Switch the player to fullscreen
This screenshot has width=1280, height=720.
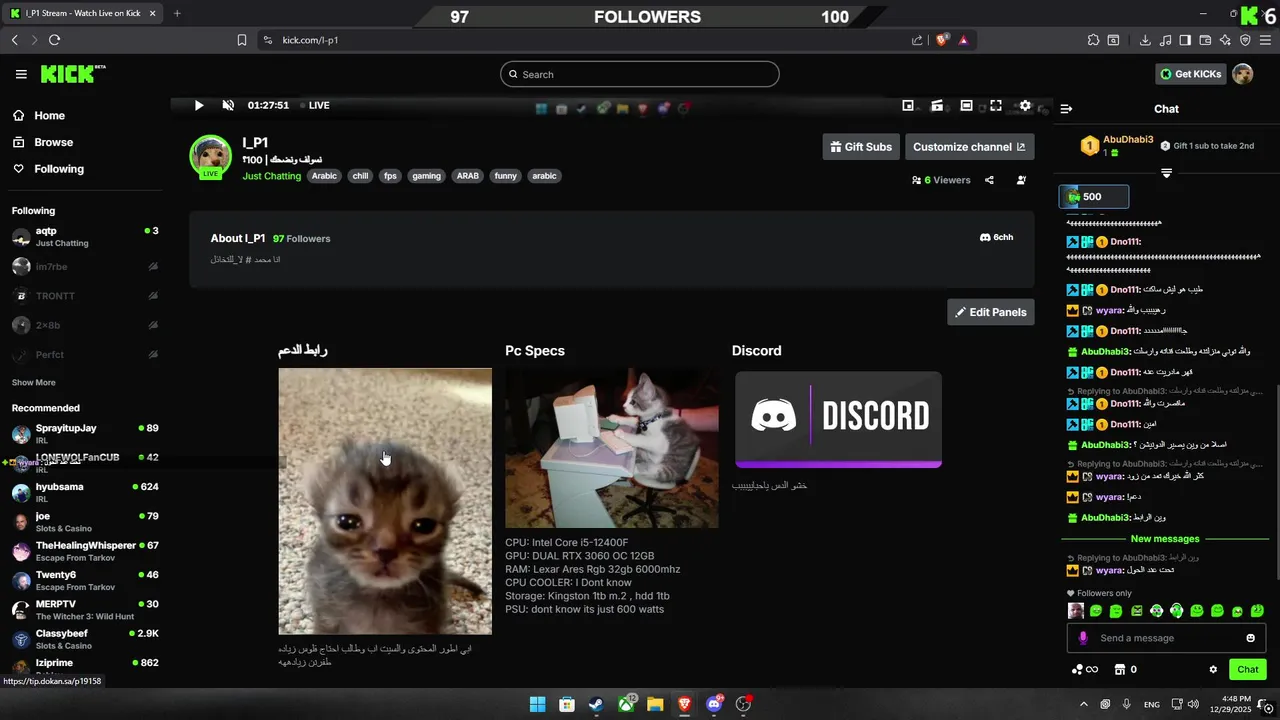coord(996,105)
